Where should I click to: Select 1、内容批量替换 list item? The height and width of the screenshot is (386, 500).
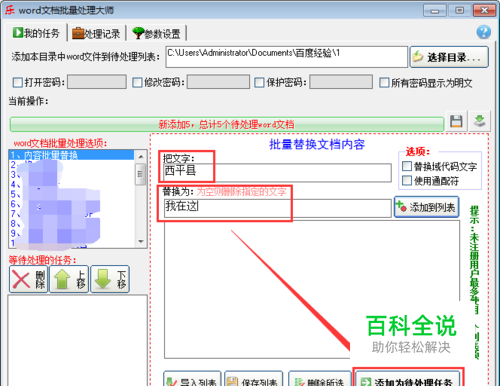(72, 155)
